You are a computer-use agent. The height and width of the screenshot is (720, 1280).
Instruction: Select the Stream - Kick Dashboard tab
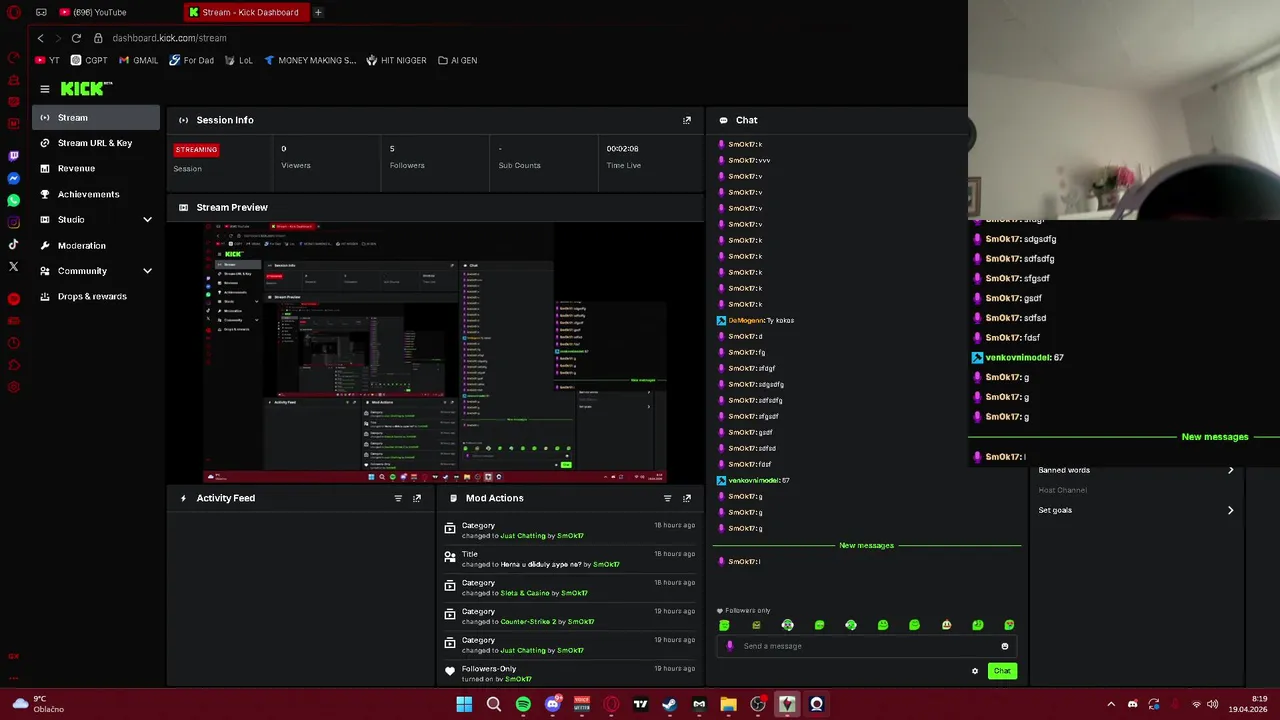coord(245,12)
